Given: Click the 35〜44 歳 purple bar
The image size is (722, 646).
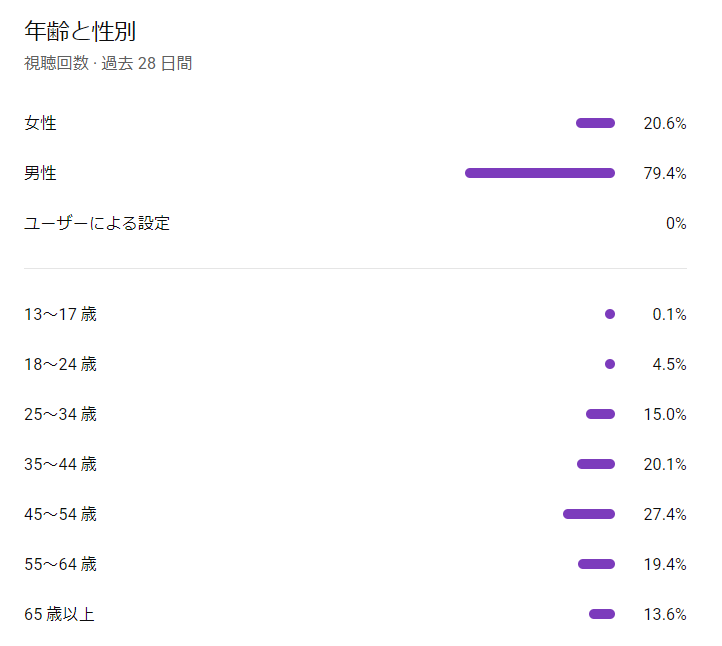Looking at the screenshot, I should pyautogui.click(x=596, y=464).
